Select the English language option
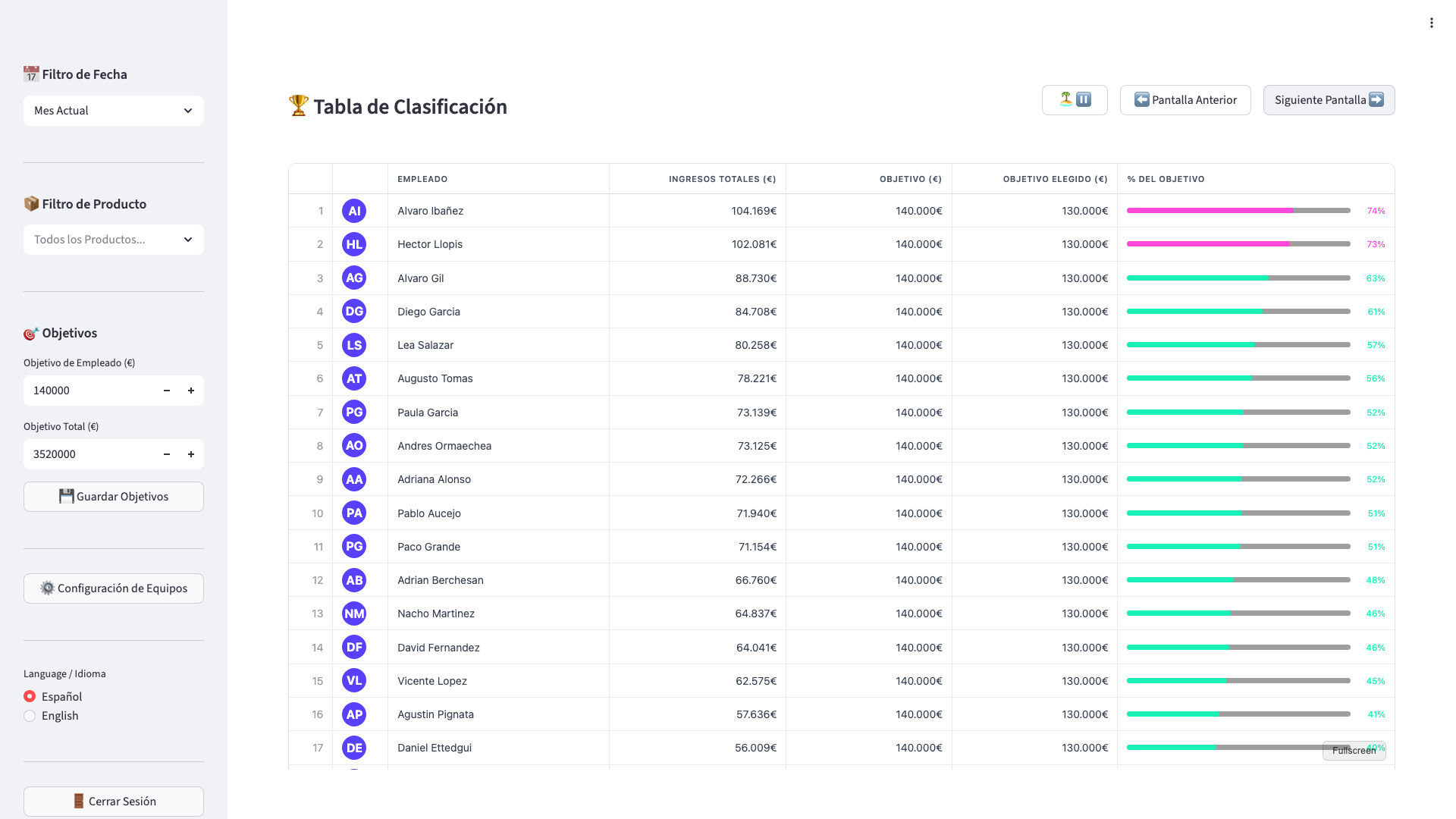This screenshot has height=819, width=1456. click(52, 716)
